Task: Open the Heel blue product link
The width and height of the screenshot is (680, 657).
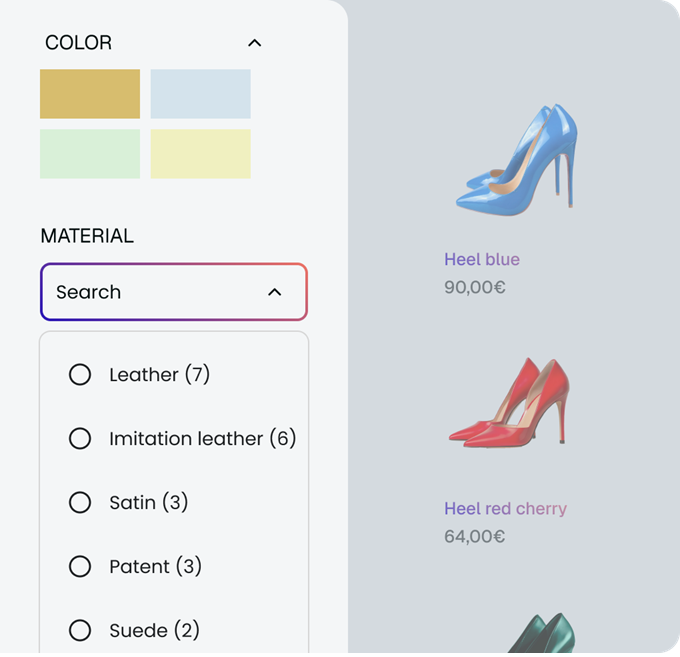Action: pos(482,260)
